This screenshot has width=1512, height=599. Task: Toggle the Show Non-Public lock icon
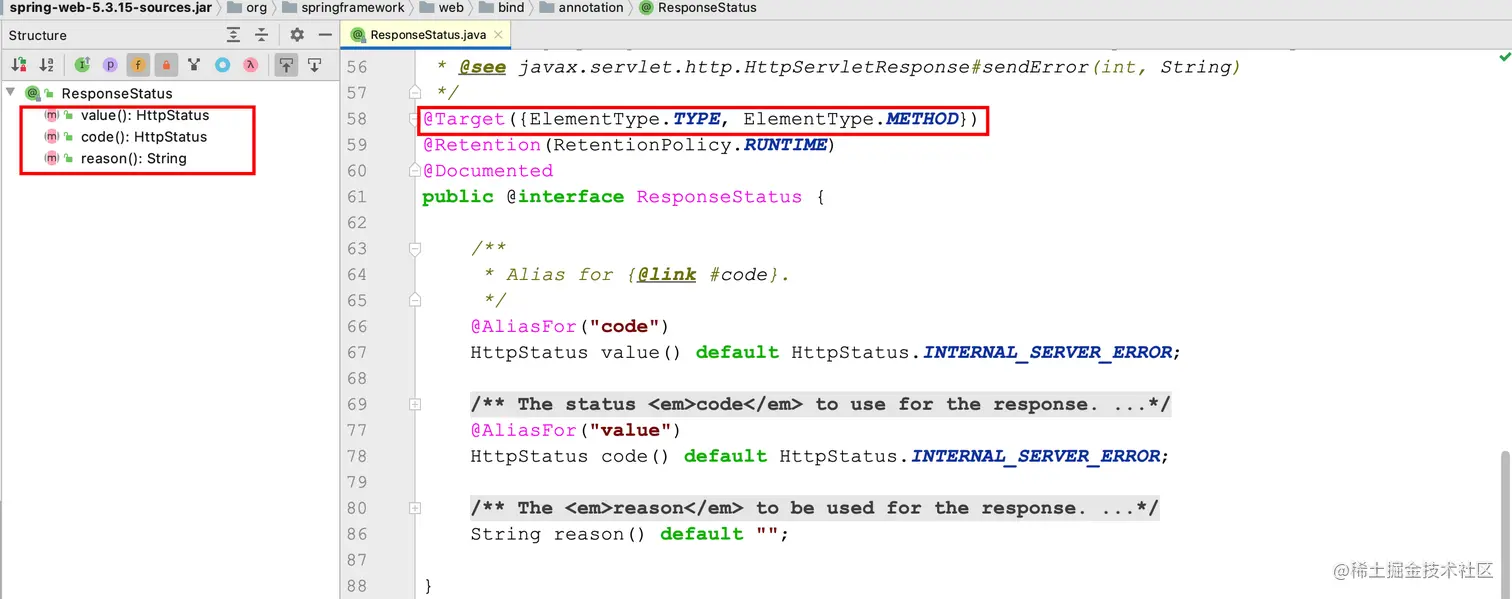pos(166,65)
